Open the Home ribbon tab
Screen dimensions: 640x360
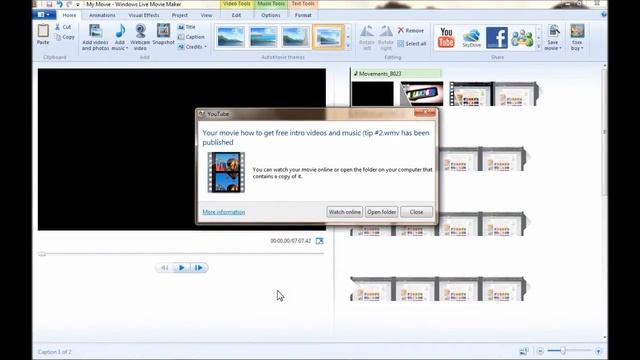[69, 15]
